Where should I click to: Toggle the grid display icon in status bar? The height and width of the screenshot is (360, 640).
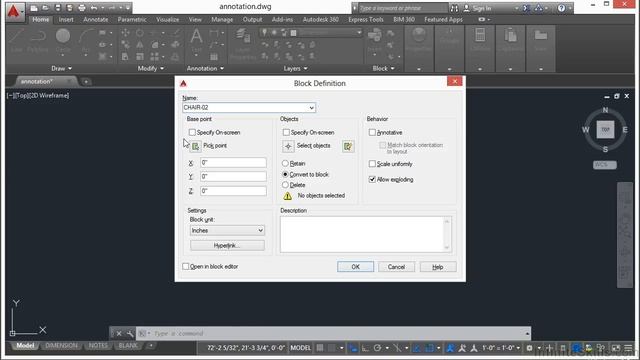pos(320,348)
